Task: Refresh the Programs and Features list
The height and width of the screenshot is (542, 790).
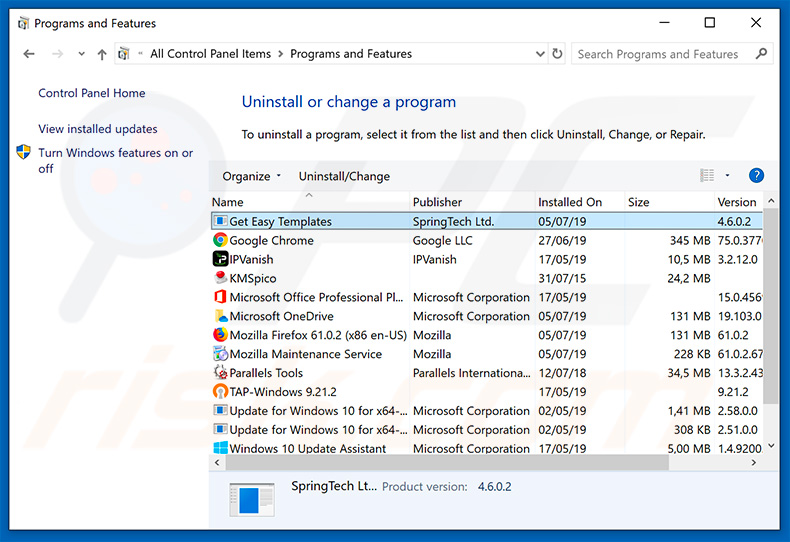Action: point(557,53)
